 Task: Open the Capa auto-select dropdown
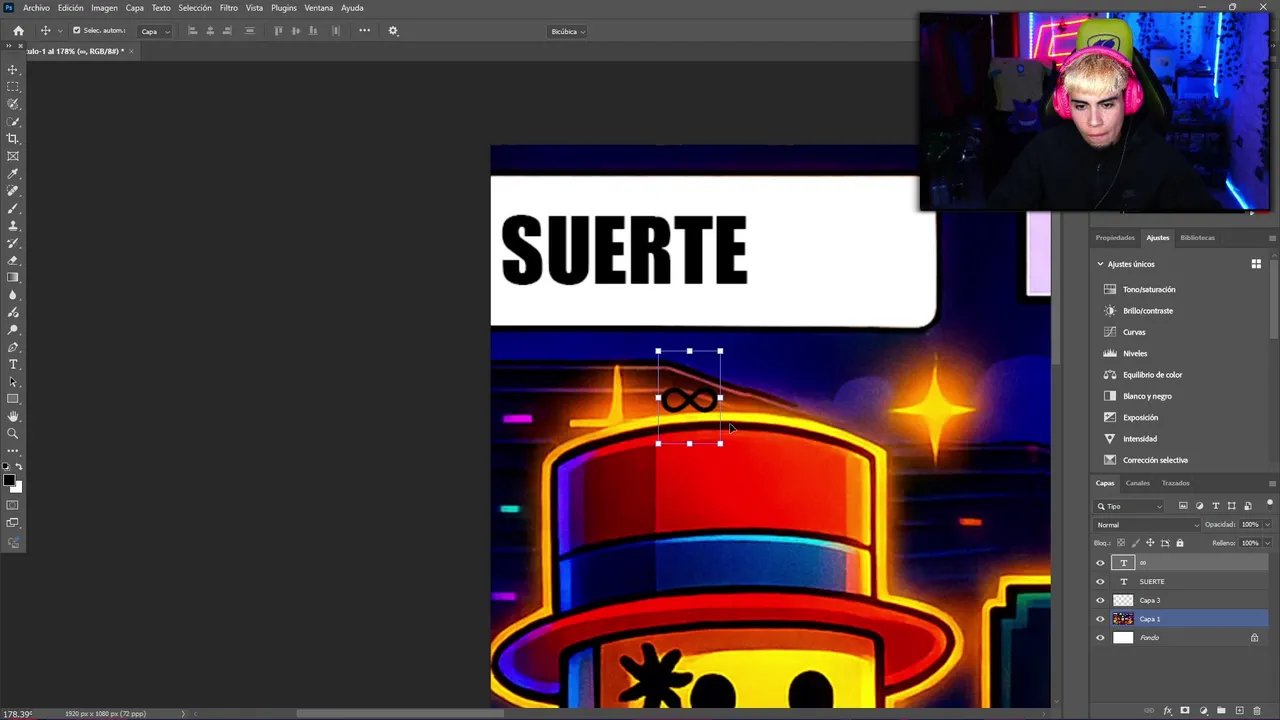[x=155, y=31]
